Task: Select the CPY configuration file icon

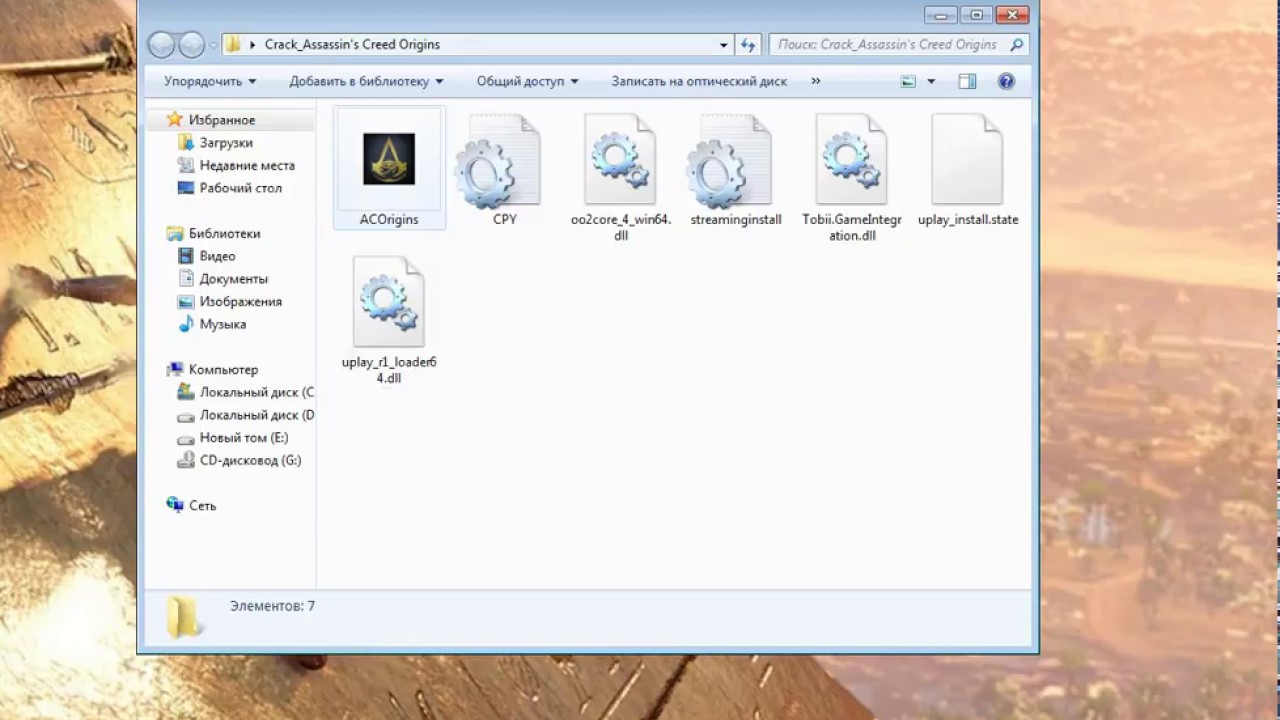Action: pyautogui.click(x=498, y=160)
